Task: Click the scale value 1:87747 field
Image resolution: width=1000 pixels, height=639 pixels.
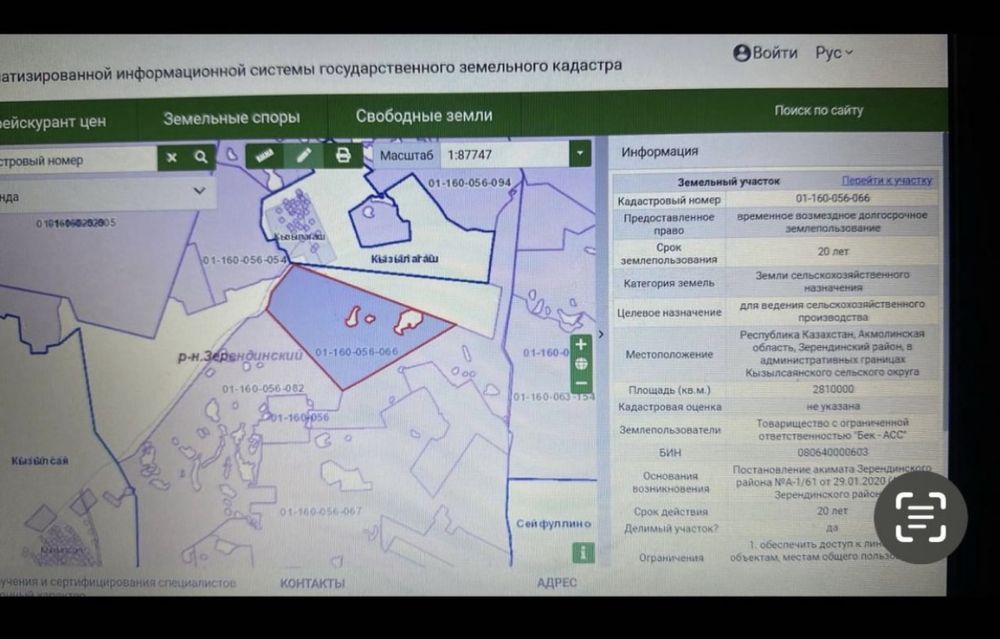Action: (504, 154)
